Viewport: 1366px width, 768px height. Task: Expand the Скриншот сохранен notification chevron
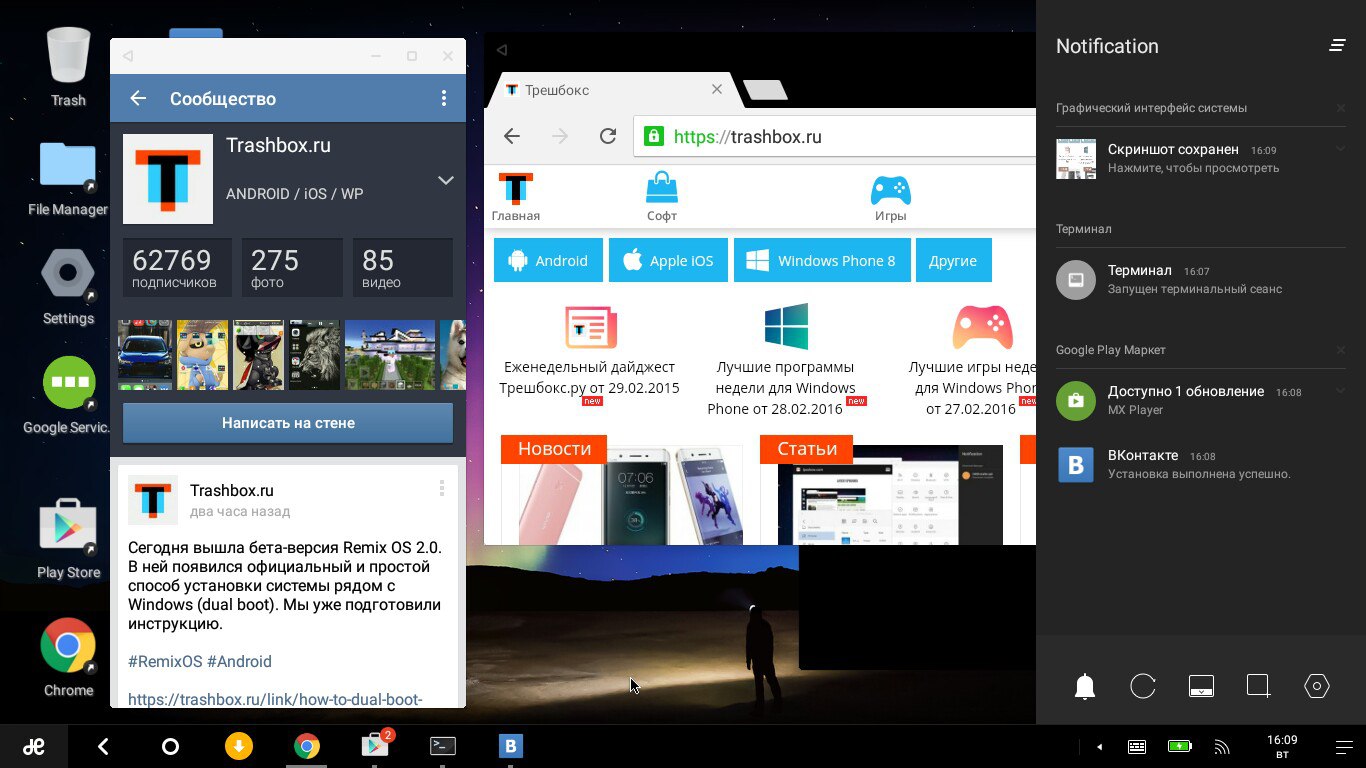tap(1340, 149)
